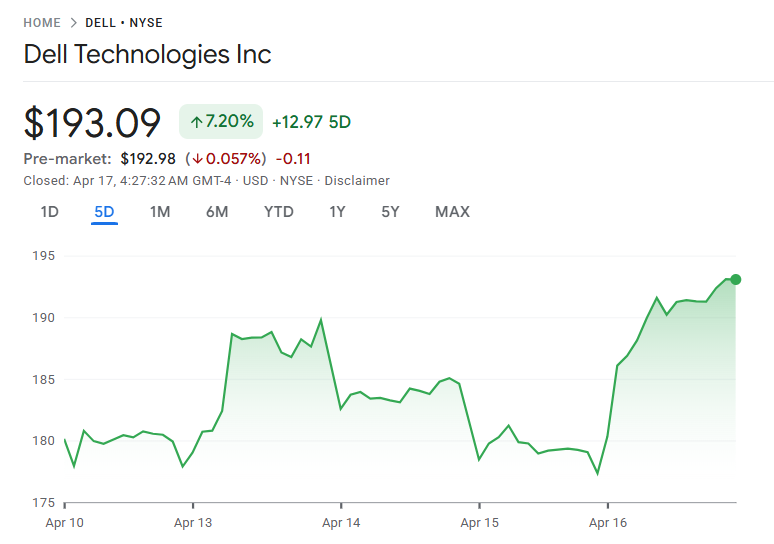Open the MAX chart range
This screenshot has height=544, width=774.
pos(452,212)
